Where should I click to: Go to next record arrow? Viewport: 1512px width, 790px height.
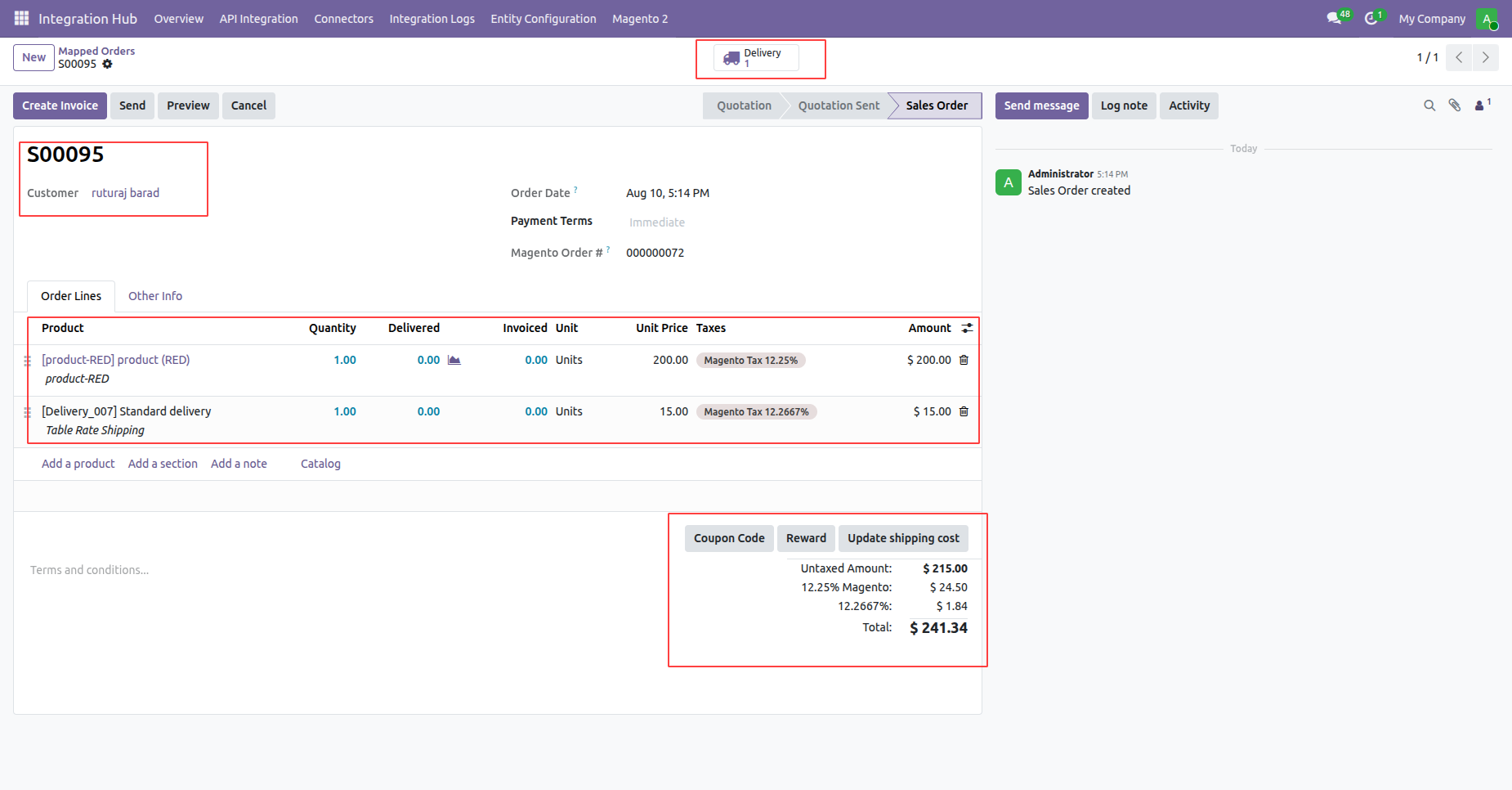[x=1485, y=57]
